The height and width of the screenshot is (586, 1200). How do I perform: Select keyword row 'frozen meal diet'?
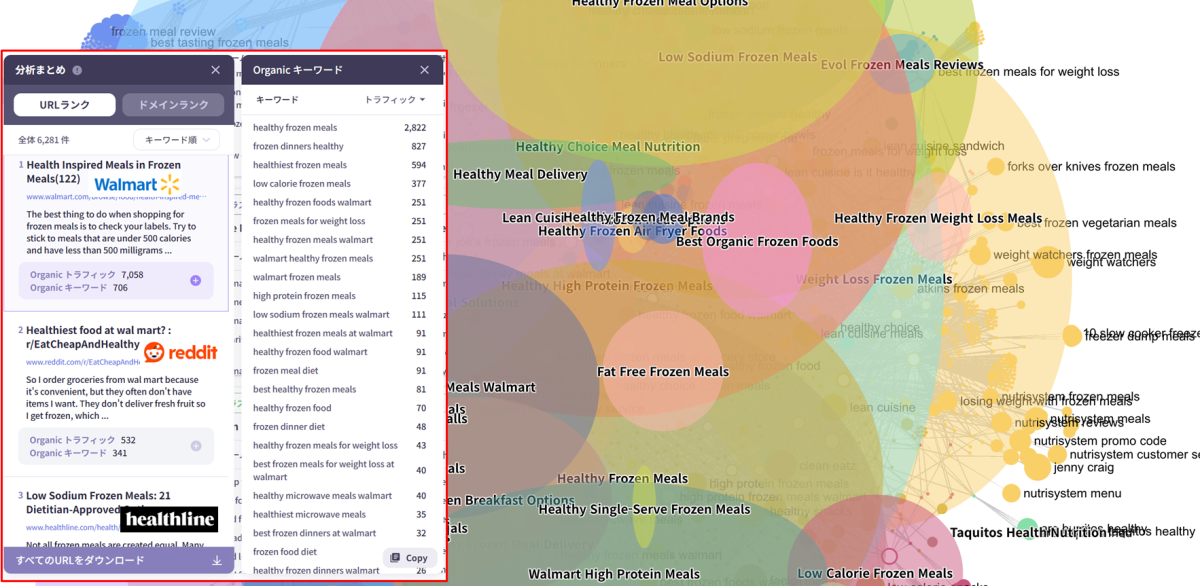click(x=339, y=371)
